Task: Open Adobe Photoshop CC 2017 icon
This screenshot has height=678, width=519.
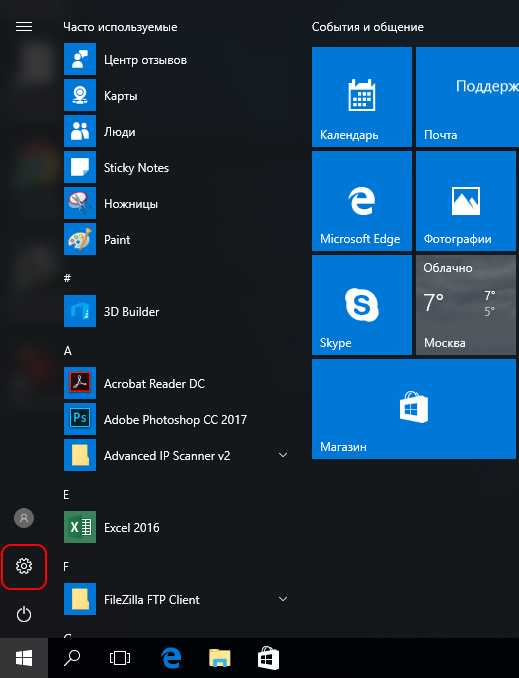Action: [x=80, y=419]
